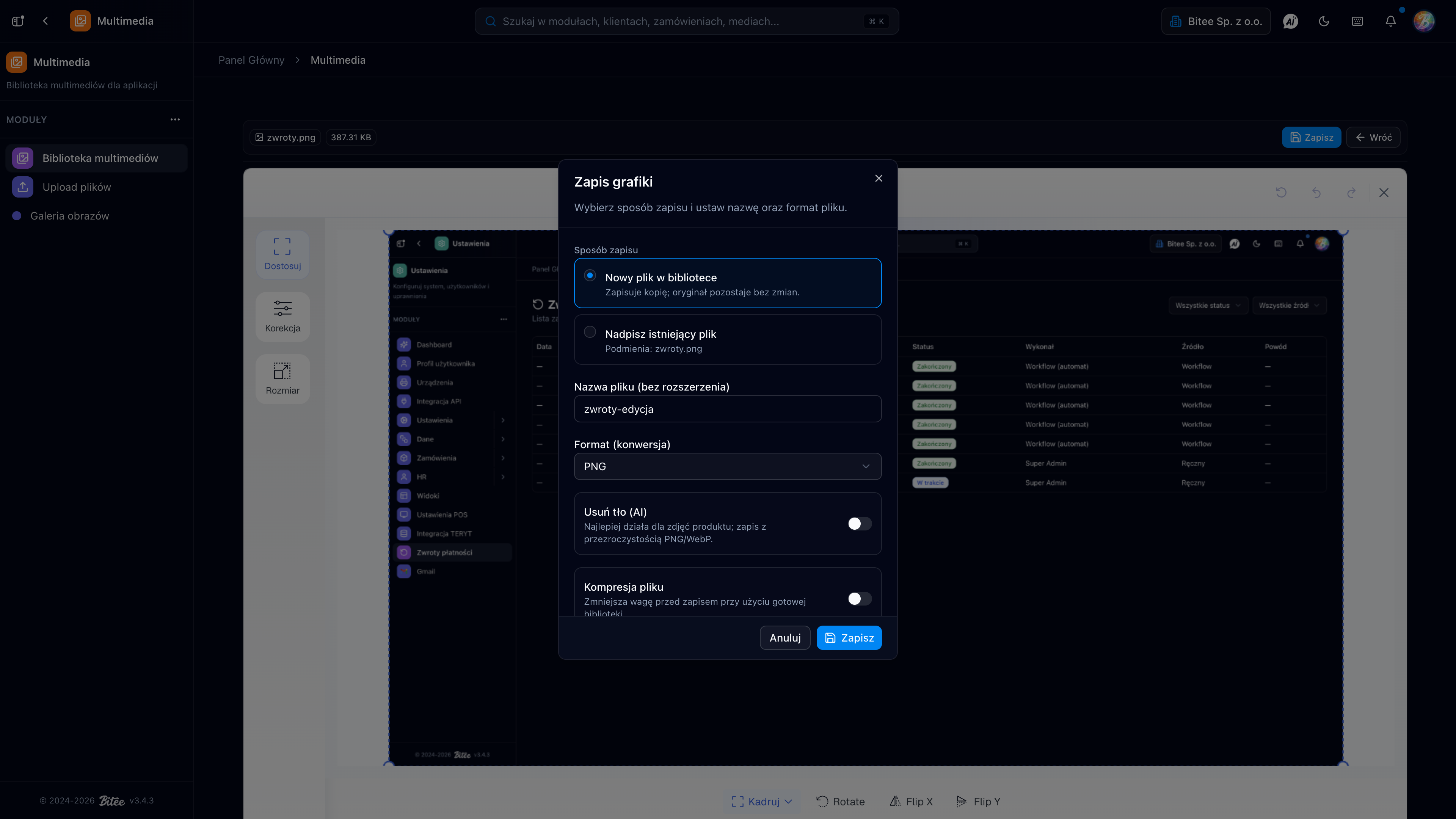This screenshot has height=819, width=1456.
Task: Click the Sposób zapisu label
Action: [606, 250]
